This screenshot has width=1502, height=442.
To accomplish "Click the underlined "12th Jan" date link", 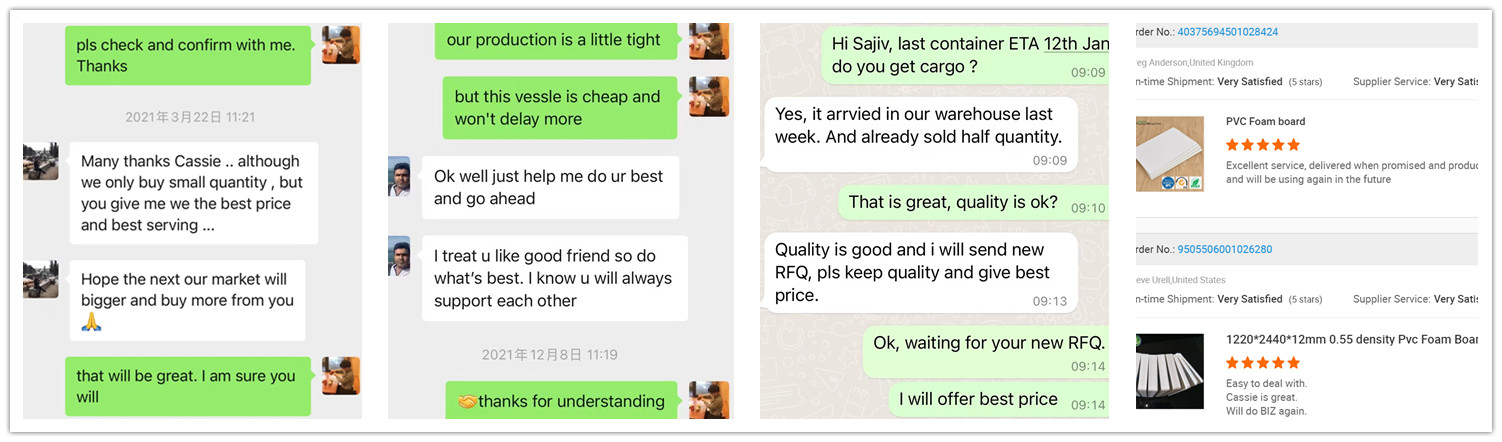I will 1076,44.
